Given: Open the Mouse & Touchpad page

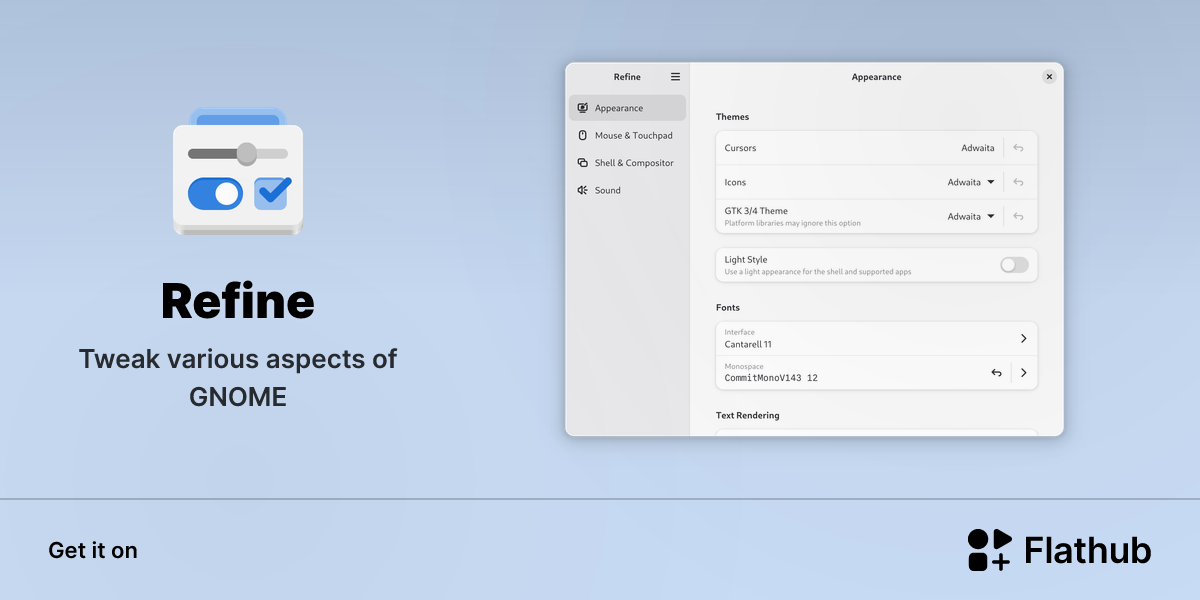Looking at the screenshot, I should (627, 135).
